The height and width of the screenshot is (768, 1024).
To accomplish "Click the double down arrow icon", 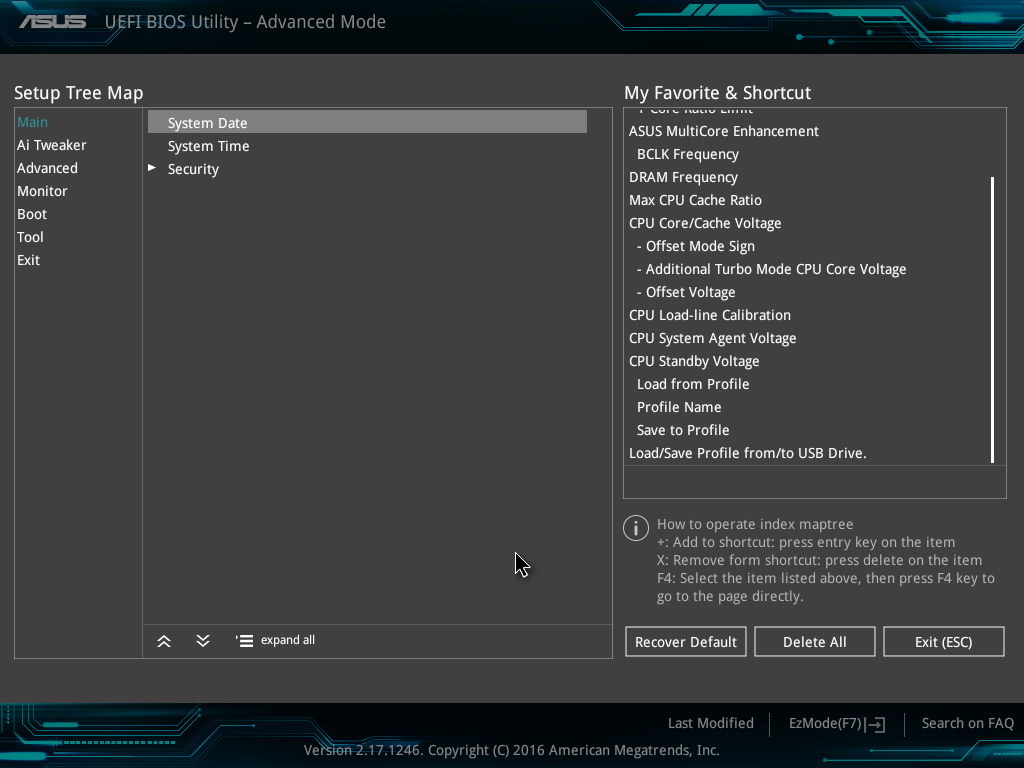I will coord(203,641).
